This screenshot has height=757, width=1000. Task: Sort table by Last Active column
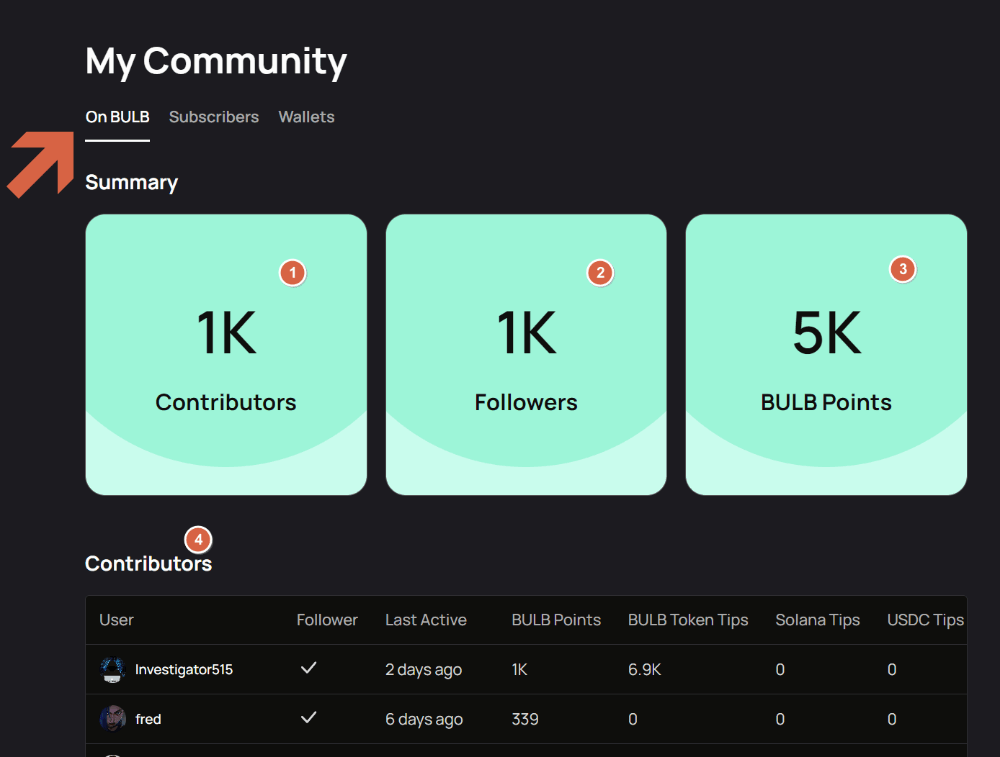[x=426, y=620]
